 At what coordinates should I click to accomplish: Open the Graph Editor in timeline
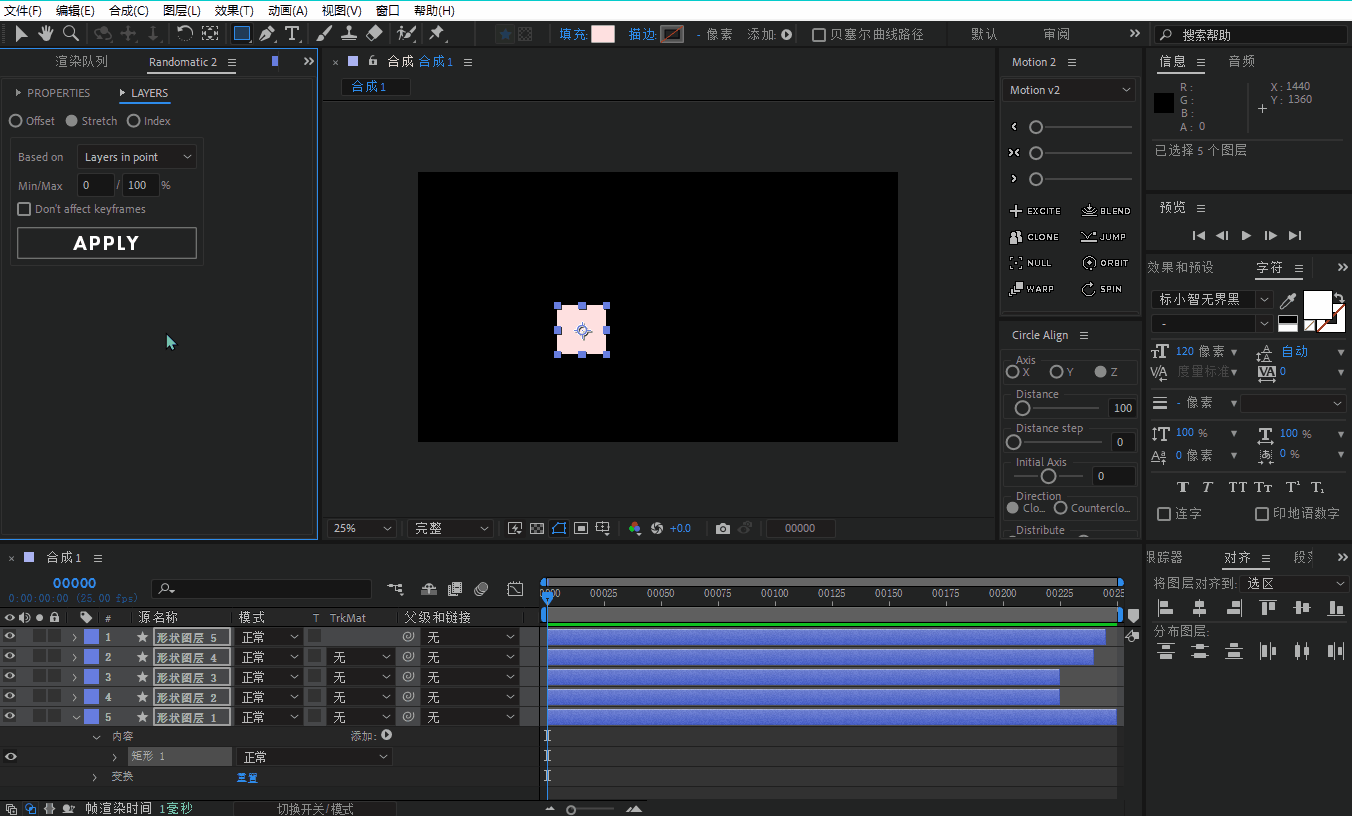coord(515,589)
